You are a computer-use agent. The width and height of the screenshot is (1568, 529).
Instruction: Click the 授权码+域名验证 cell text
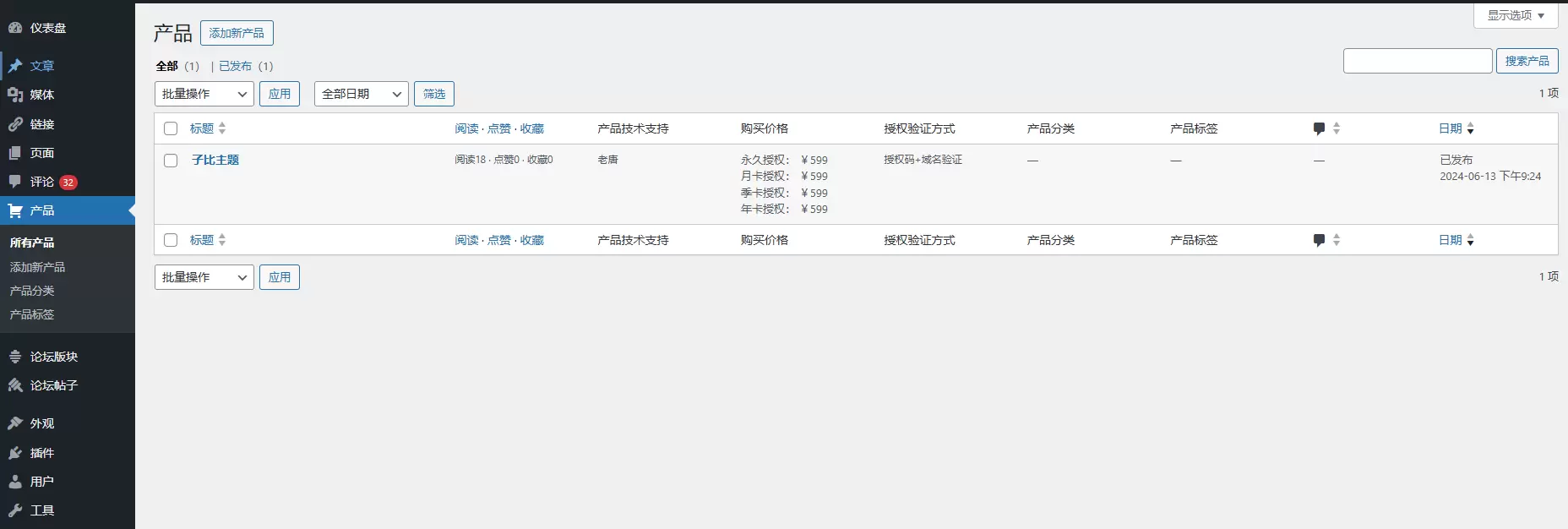pyautogui.click(x=923, y=160)
